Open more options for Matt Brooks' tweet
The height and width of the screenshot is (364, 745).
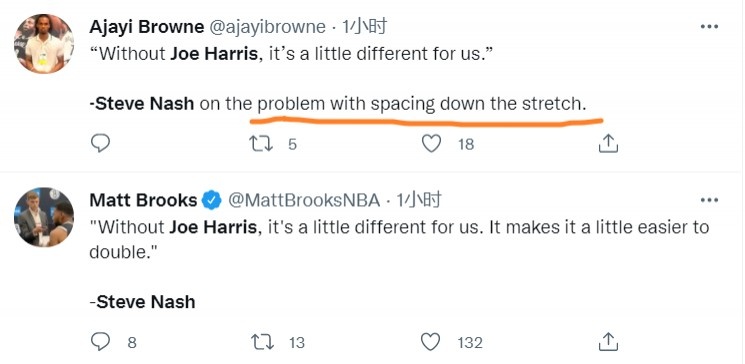pyautogui.click(x=709, y=200)
